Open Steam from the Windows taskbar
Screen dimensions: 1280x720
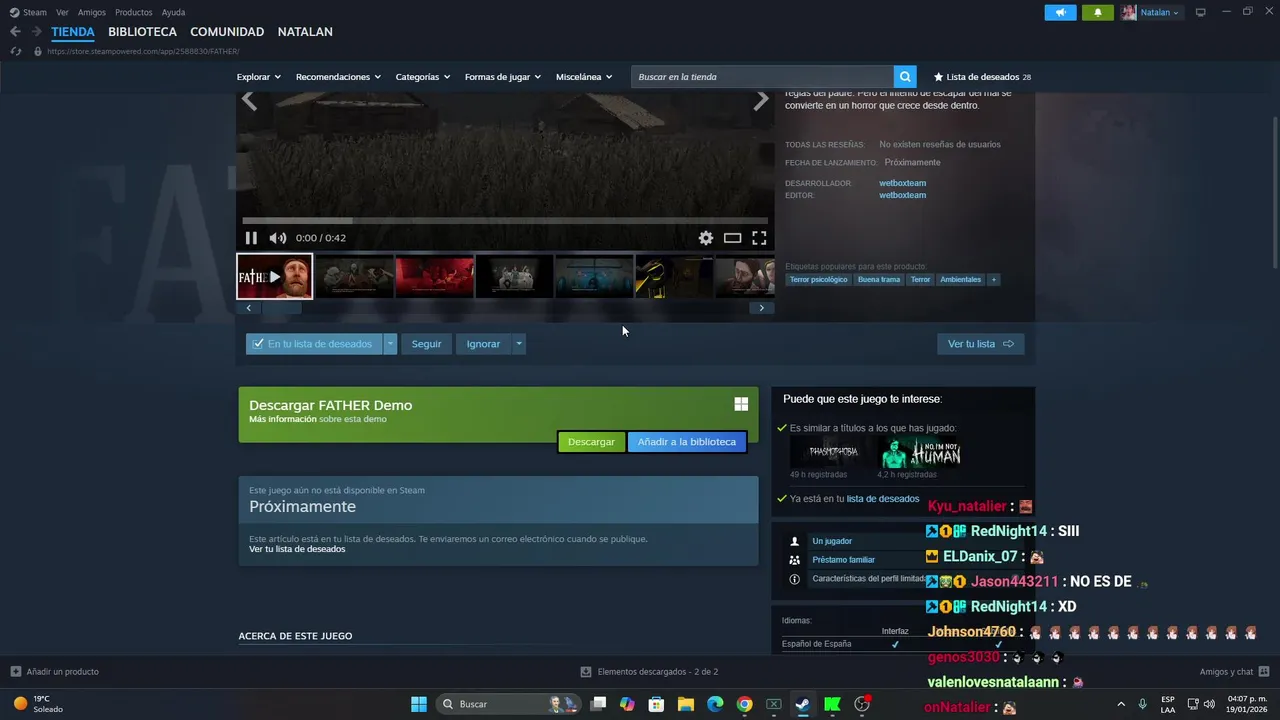click(x=802, y=704)
